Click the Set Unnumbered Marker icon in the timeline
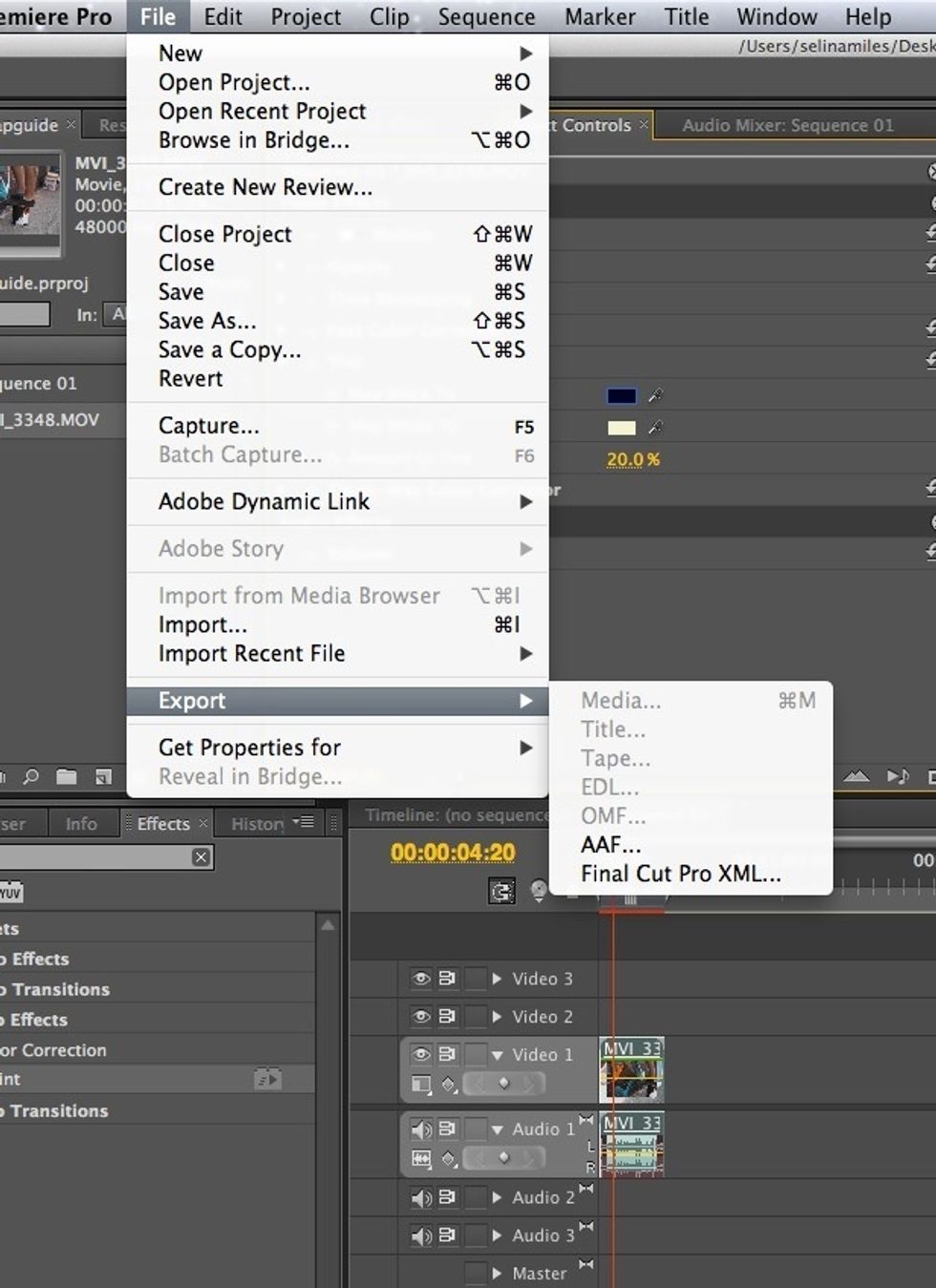 pyautogui.click(x=538, y=890)
